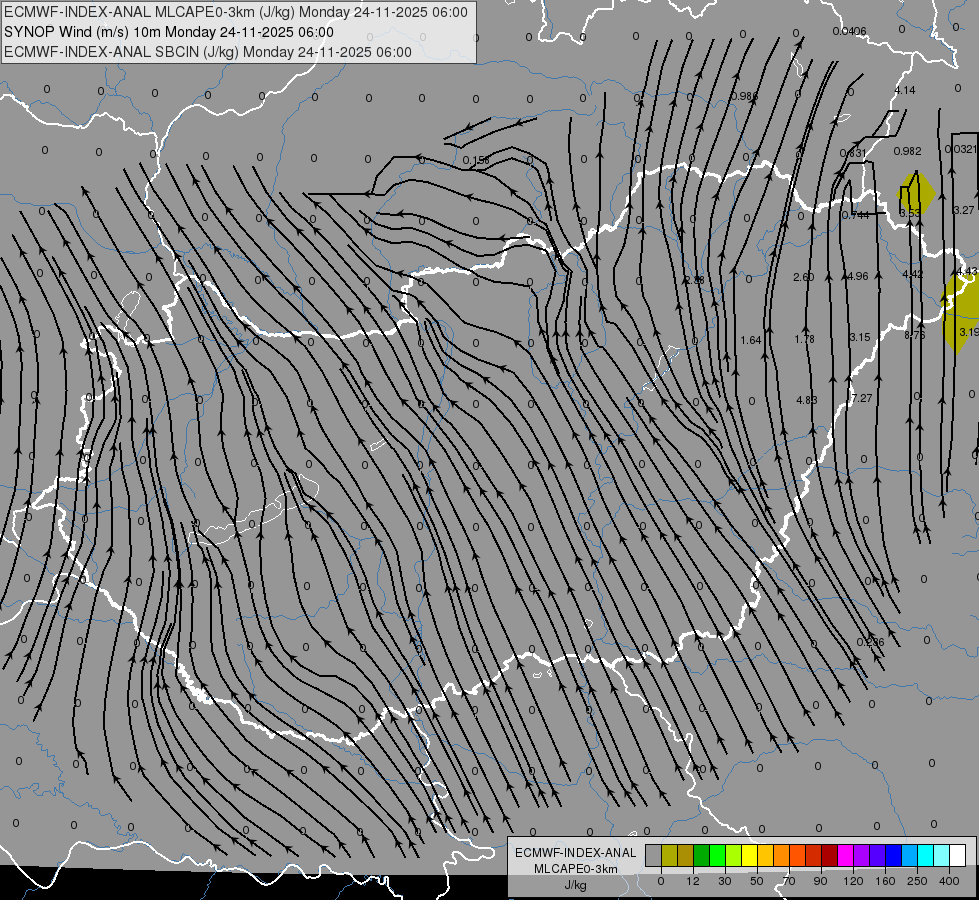Click the 0.0406 value on the map
979x900 pixels.
849,31
